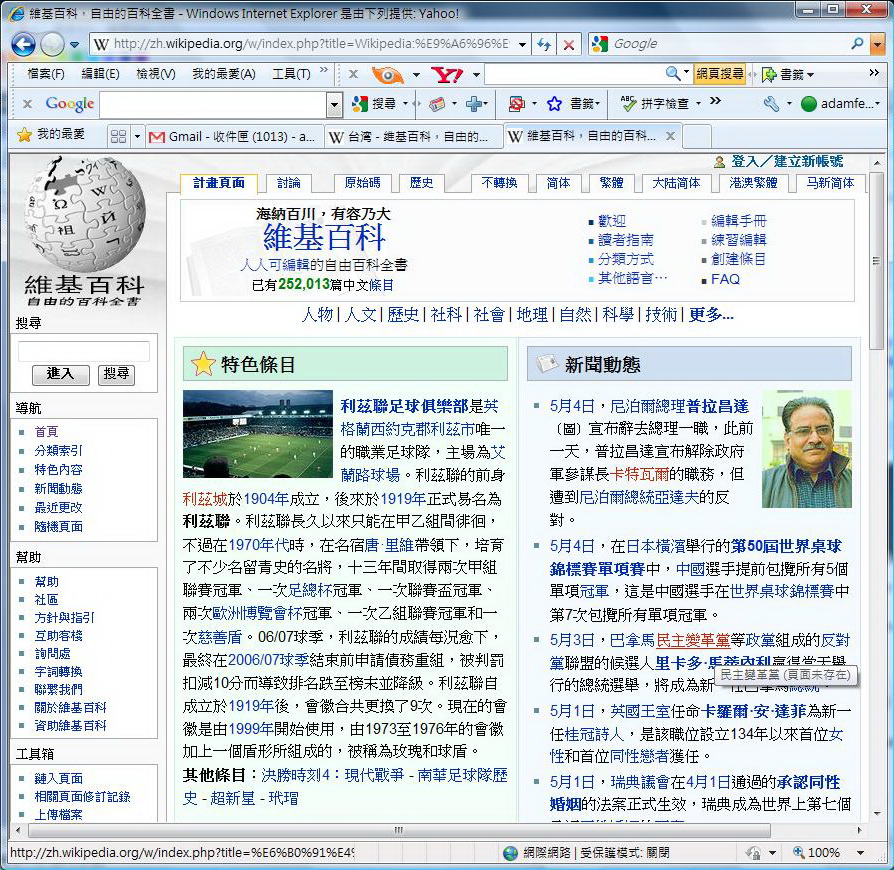Click the 普拉昌達 portrait photo
This screenshot has width=894, height=870.
(806, 449)
